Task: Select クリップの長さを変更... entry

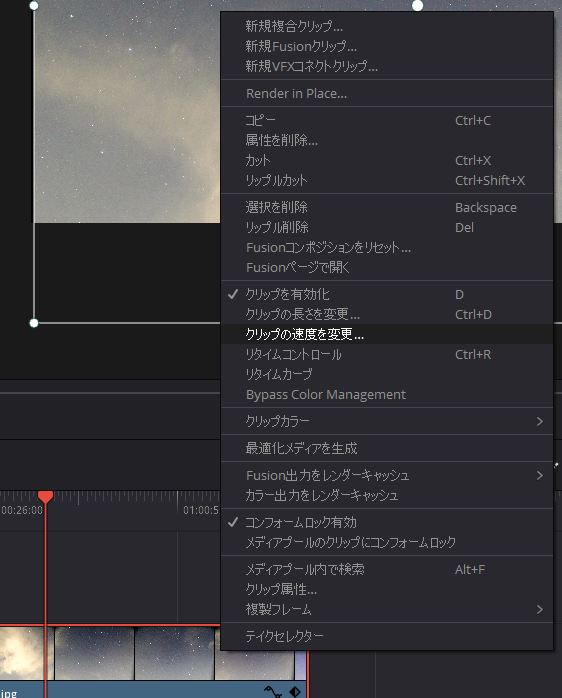Action: (387, 314)
